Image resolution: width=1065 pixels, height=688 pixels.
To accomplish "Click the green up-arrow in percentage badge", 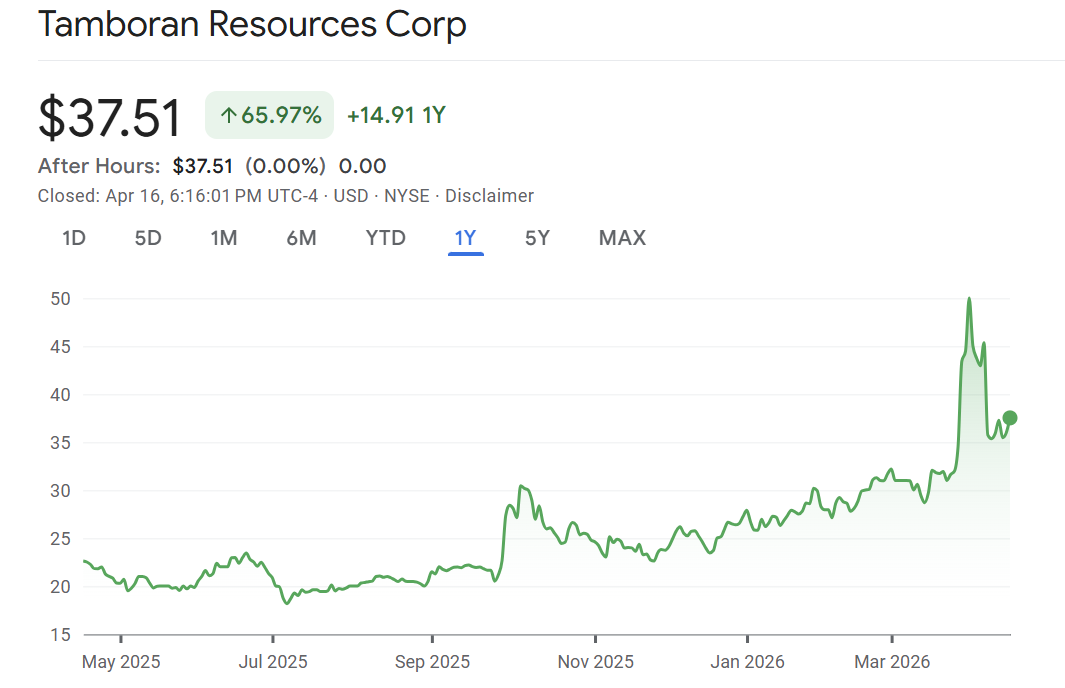I will coord(228,116).
